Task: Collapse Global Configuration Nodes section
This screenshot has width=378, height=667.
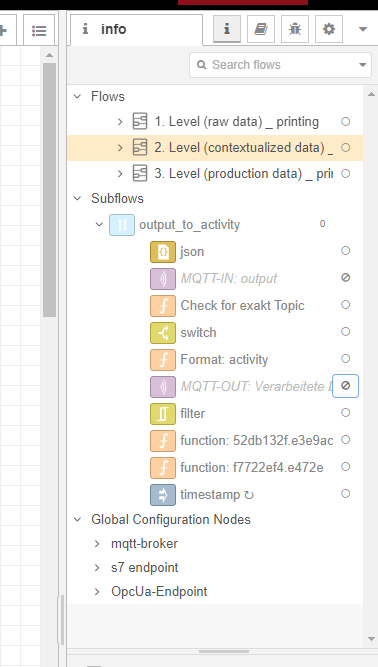Action: click(x=77, y=519)
